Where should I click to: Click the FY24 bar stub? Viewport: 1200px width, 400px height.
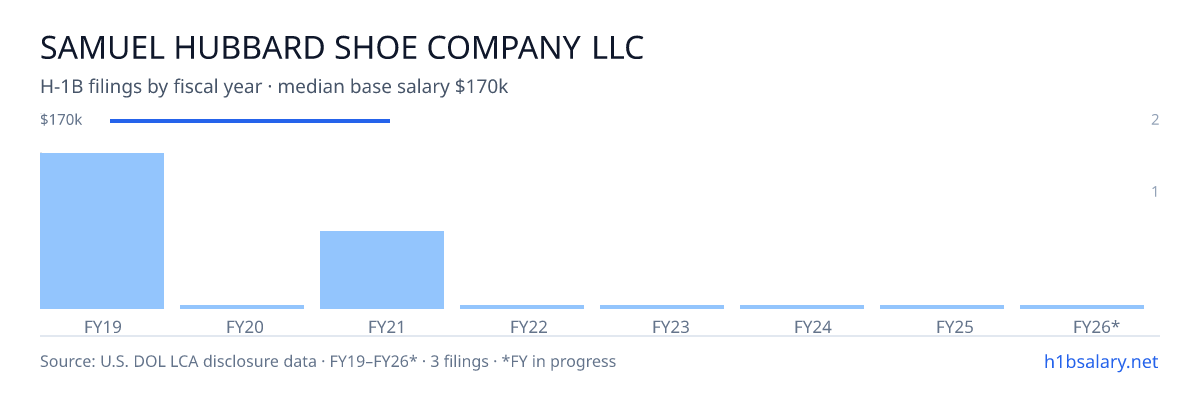(802, 307)
